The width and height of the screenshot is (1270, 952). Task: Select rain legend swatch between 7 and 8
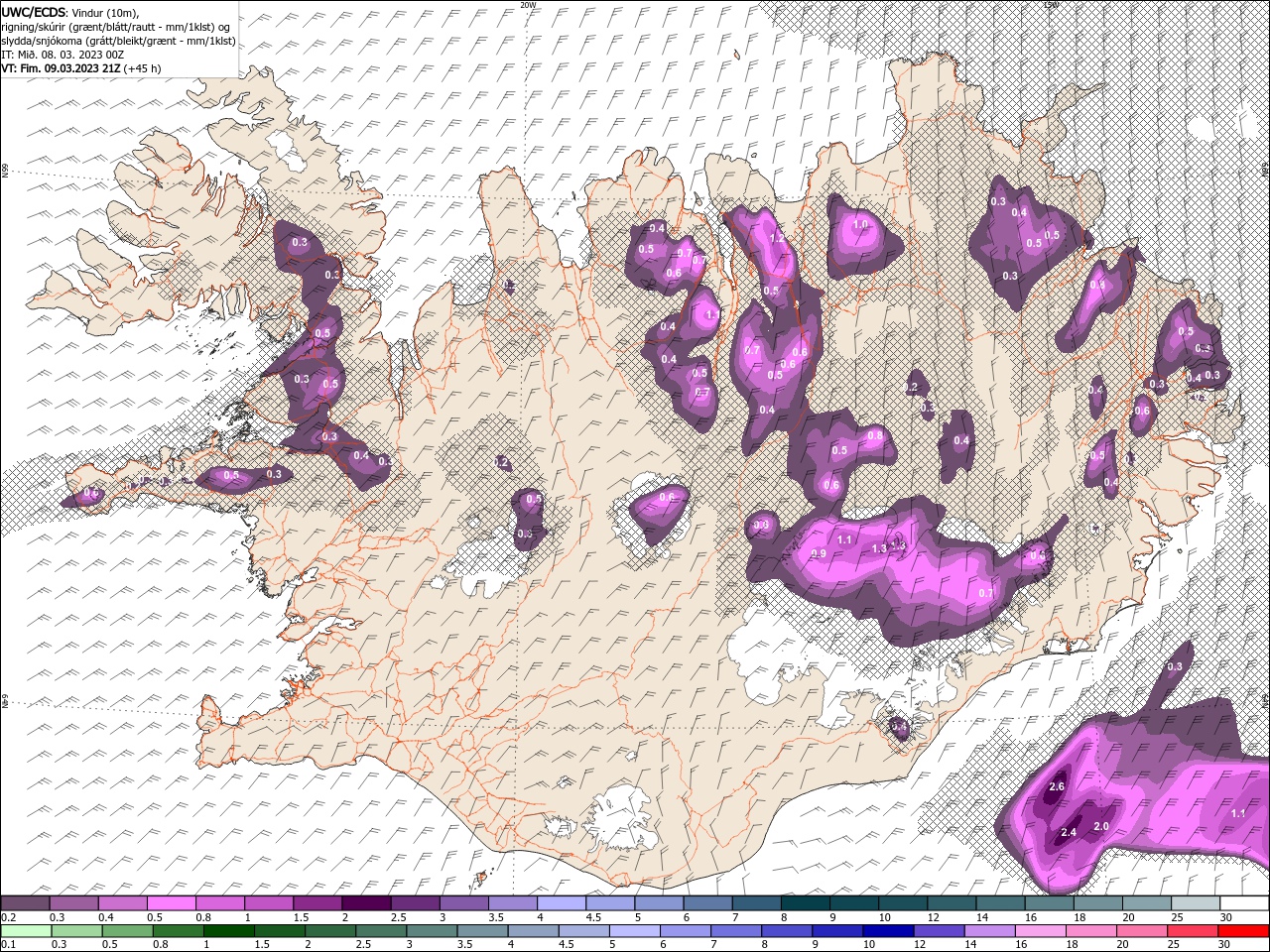734,931
